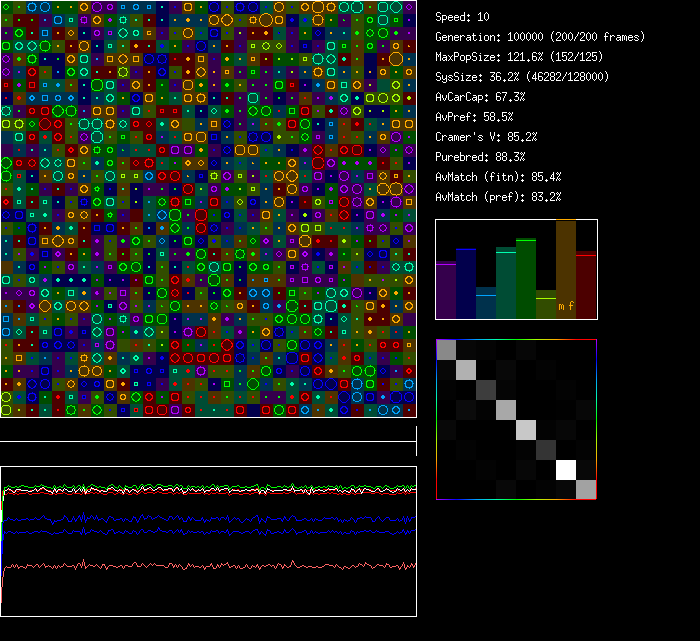Viewport: 700px width, 641px height.
Task: Select the top-left gray matrix cell
Action: pyautogui.click(x=447, y=349)
